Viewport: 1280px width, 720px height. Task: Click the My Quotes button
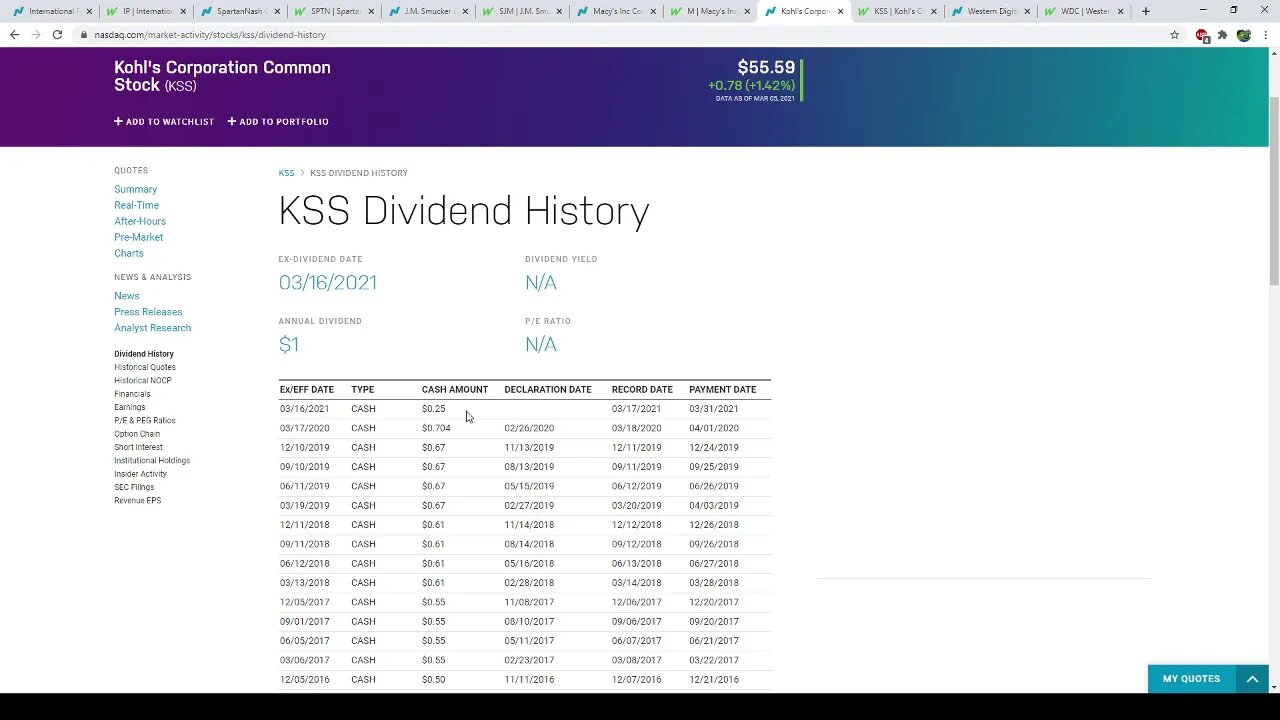coord(1191,679)
